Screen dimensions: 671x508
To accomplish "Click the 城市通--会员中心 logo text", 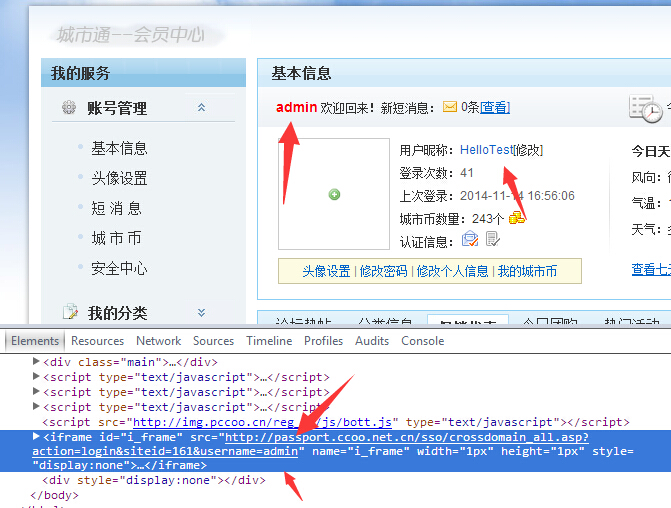I will pyautogui.click(x=131, y=35).
